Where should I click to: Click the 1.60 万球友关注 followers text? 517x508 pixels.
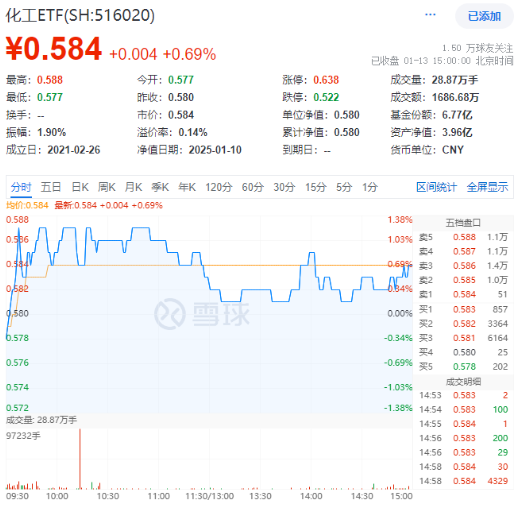pyautogui.click(x=477, y=48)
